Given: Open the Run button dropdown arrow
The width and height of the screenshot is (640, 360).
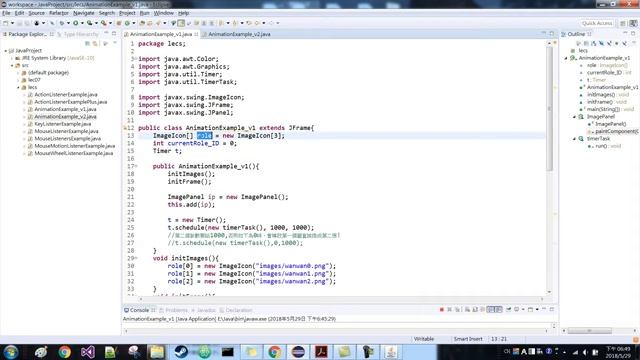Looking at the screenshot, I should tap(82, 23).
